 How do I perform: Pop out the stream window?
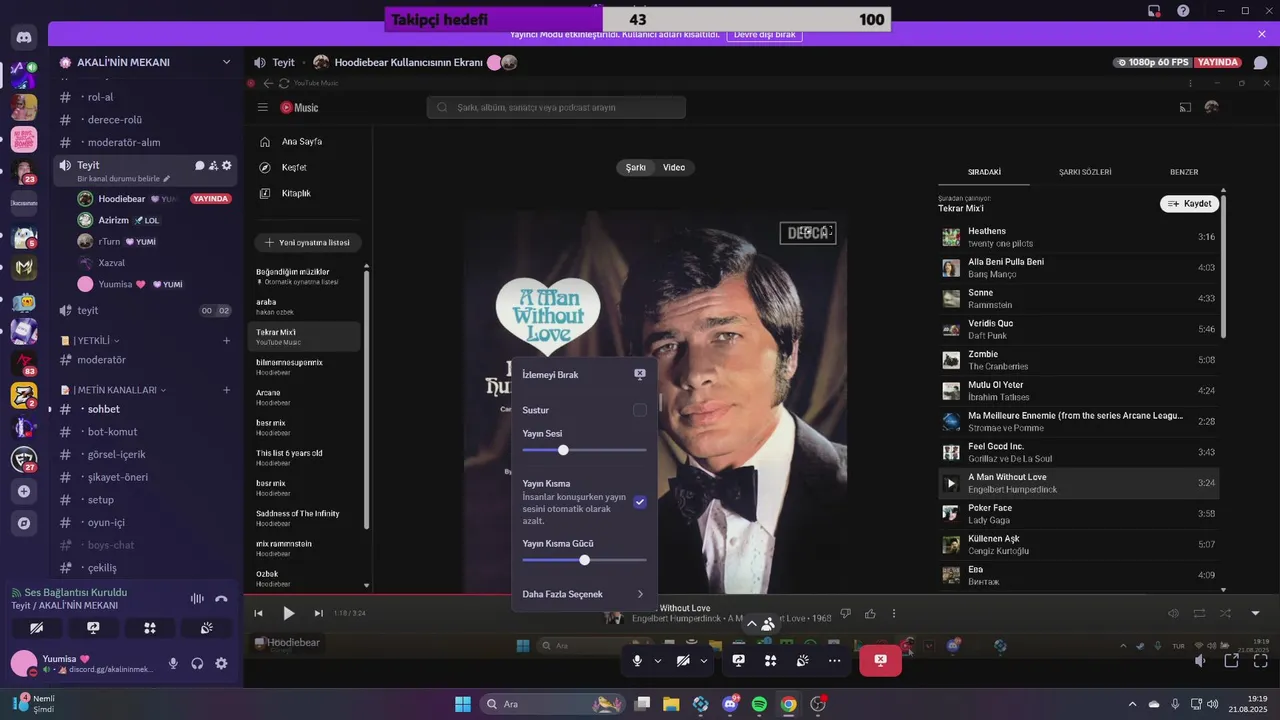tap(1232, 660)
